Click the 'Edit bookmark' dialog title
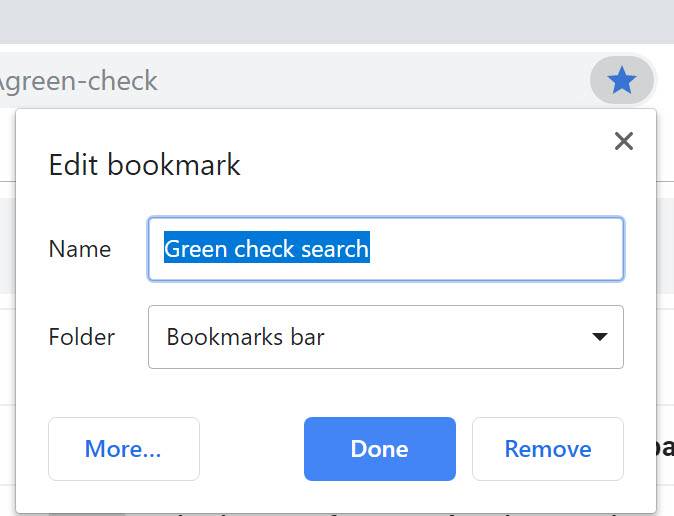The height and width of the screenshot is (516, 674). (144, 165)
